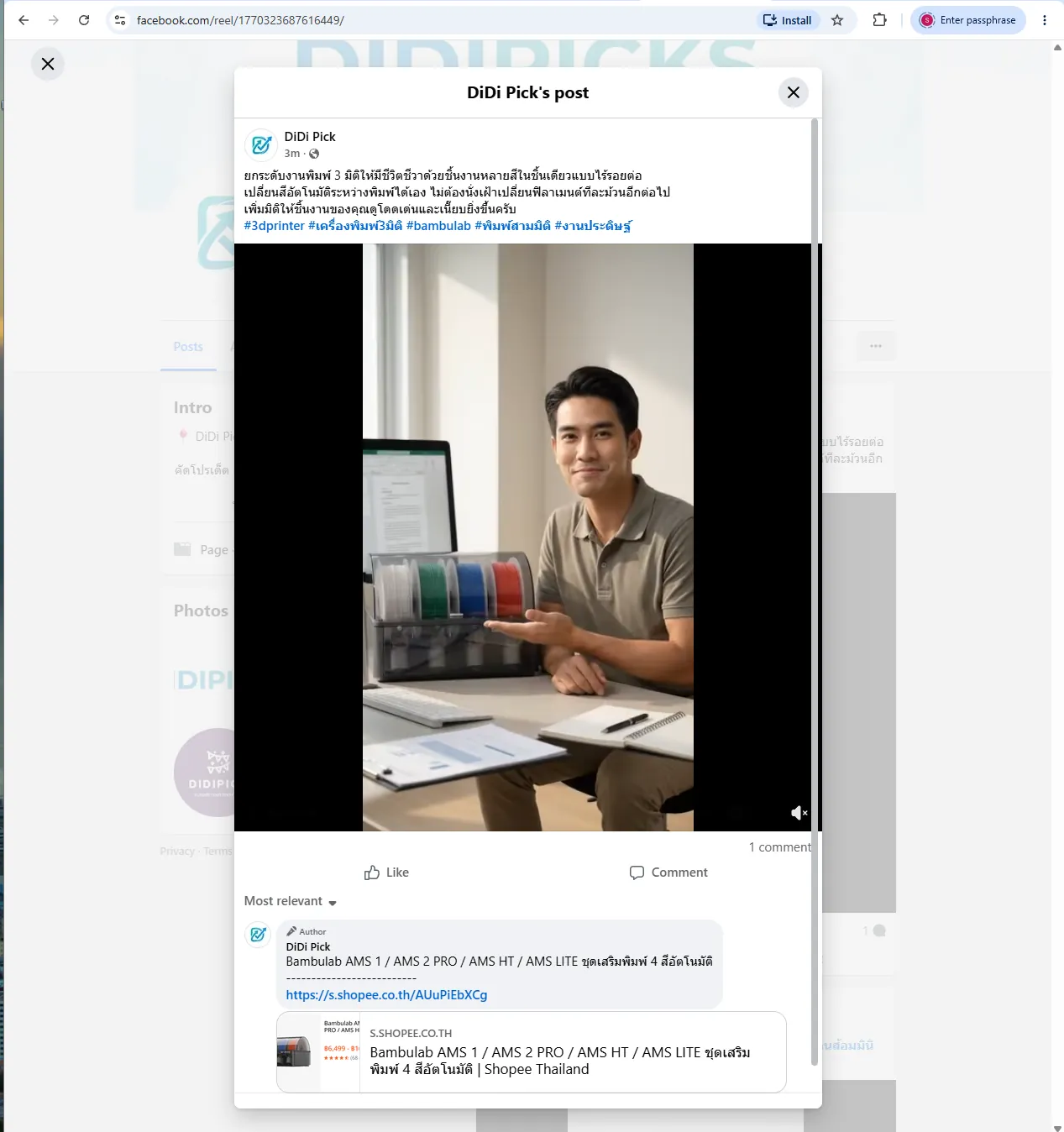View the 1 comment count
This screenshot has width=1064, height=1132.
(x=780, y=847)
